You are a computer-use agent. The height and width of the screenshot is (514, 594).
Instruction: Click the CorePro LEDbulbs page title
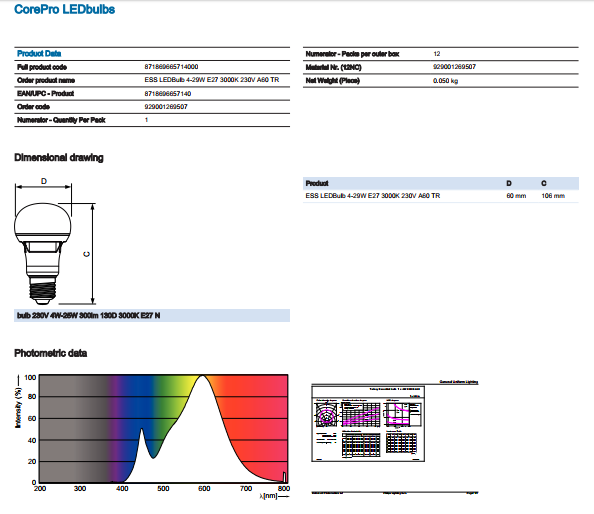(64, 9)
